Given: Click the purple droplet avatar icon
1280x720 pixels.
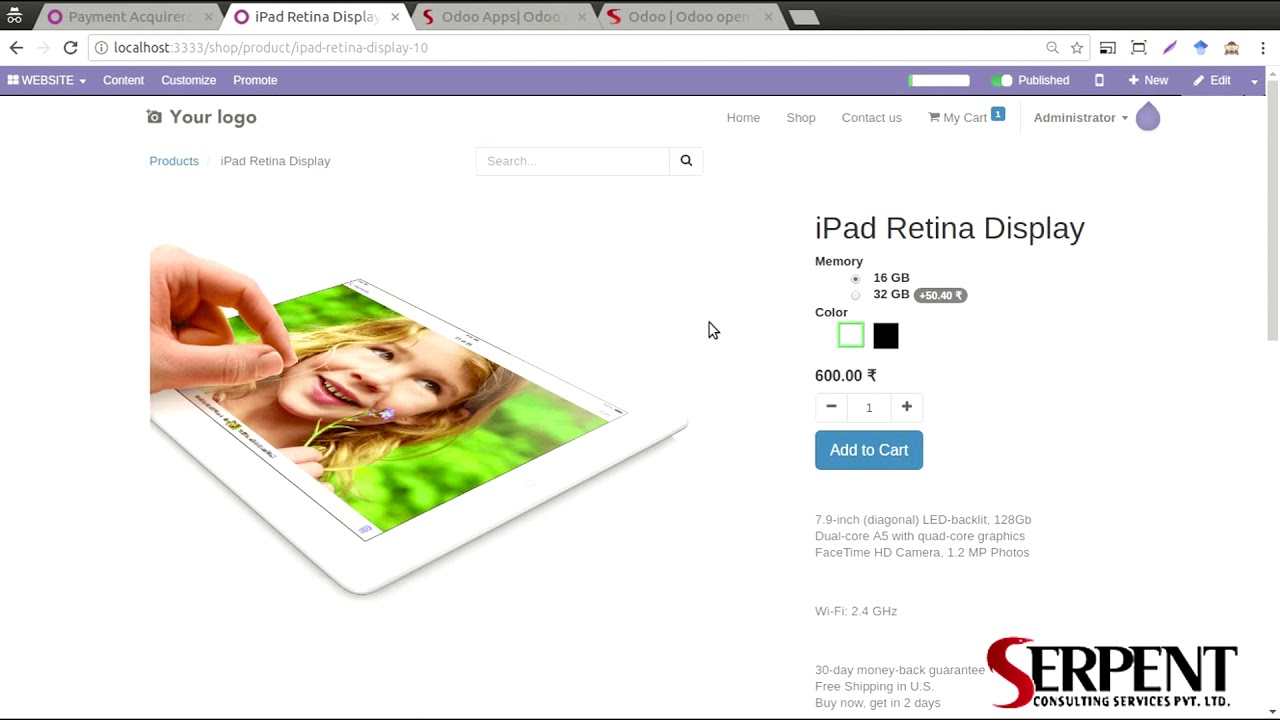Looking at the screenshot, I should 1148,117.
